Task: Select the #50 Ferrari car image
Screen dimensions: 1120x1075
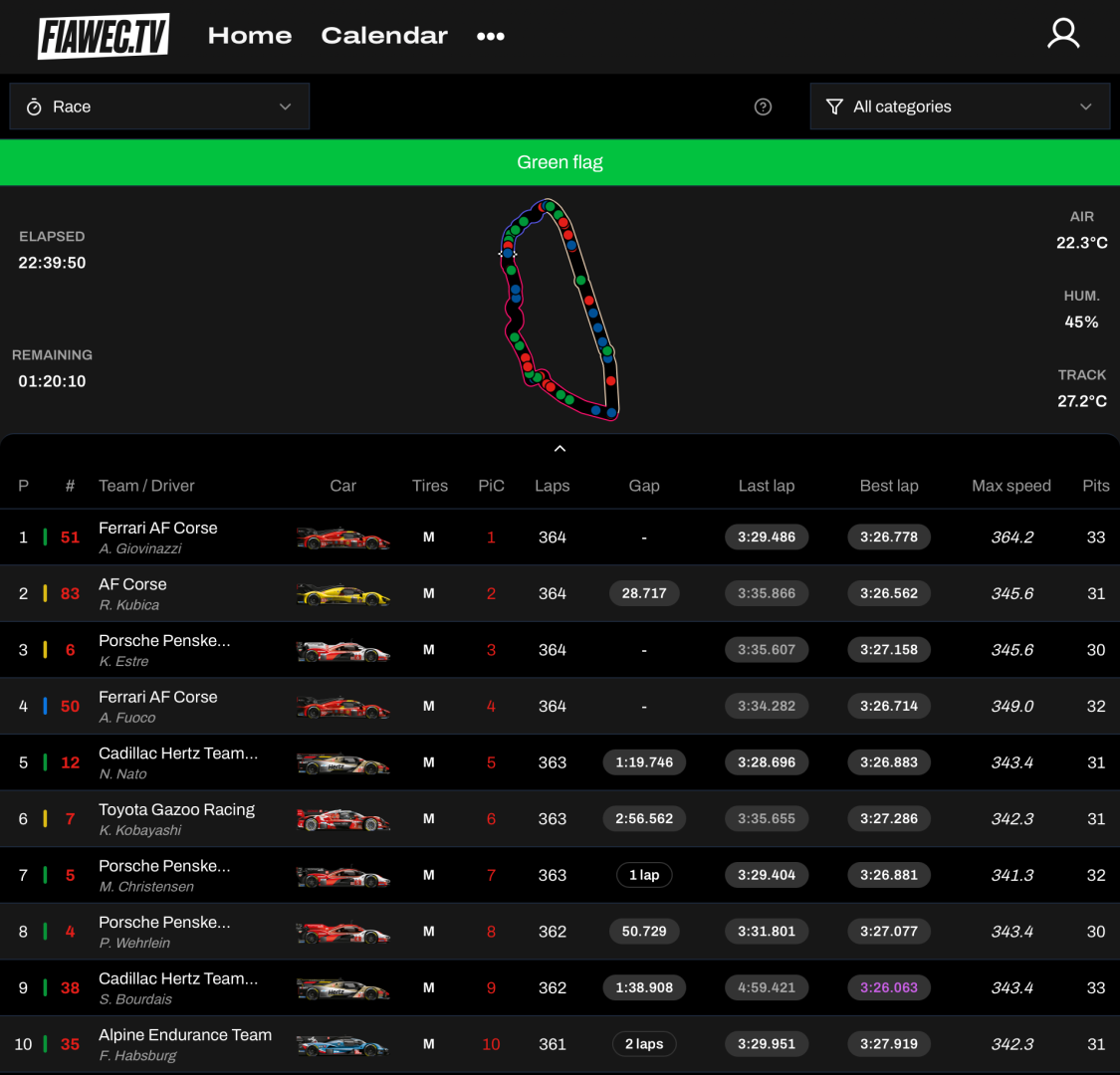Action: click(x=342, y=707)
